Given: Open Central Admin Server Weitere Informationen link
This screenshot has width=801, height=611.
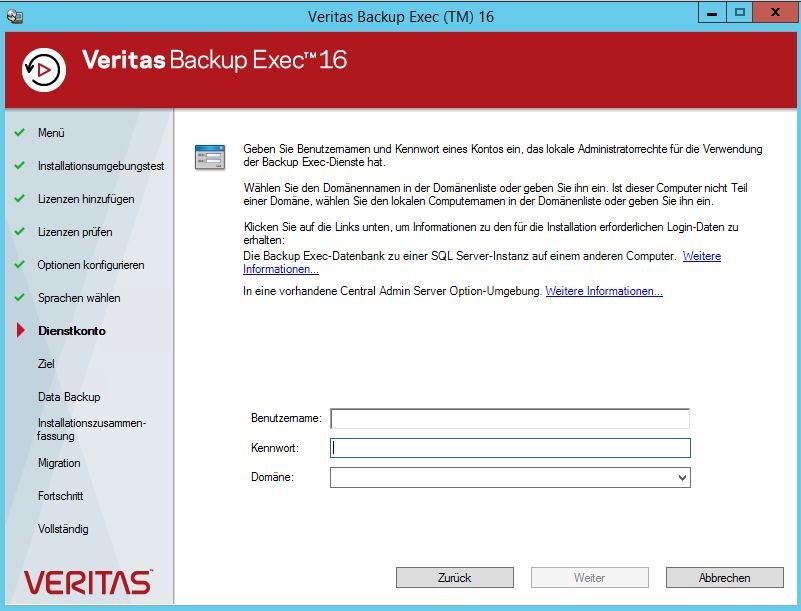Looking at the screenshot, I should [x=604, y=291].
